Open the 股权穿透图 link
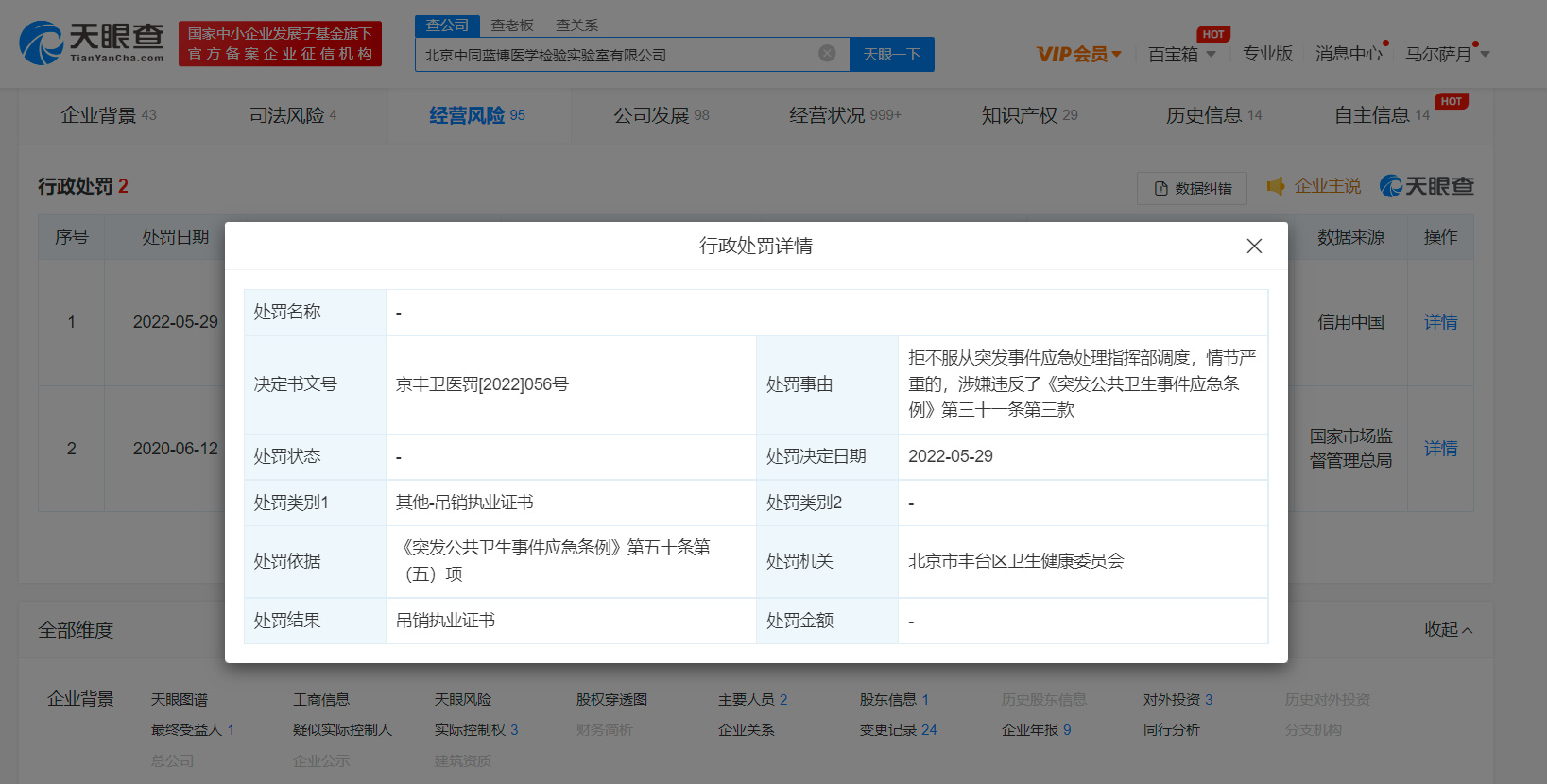The height and width of the screenshot is (784, 1547). pos(611,700)
